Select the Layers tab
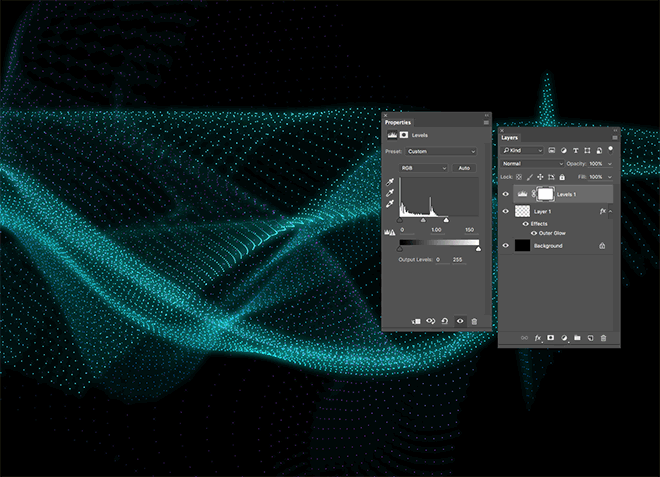The width and height of the screenshot is (660, 477). pos(509,138)
